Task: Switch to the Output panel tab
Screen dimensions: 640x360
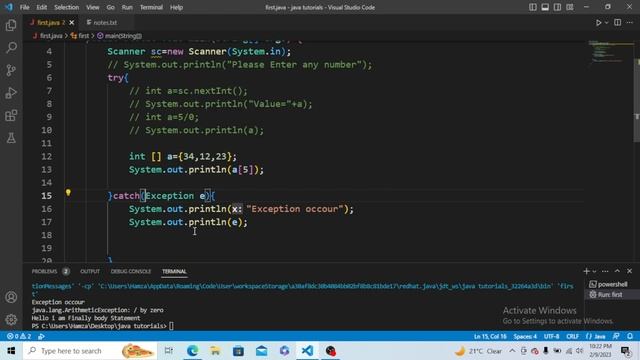Action: (90, 271)
